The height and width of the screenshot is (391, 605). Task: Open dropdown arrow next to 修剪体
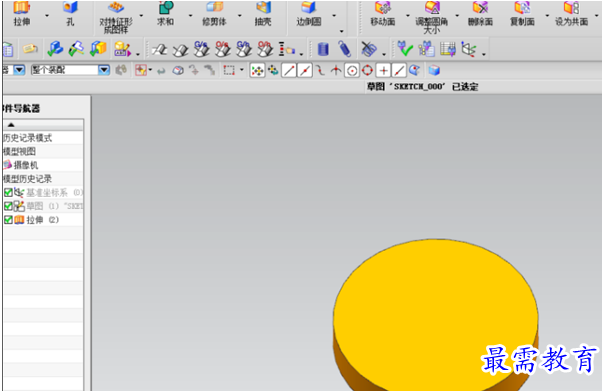pos(240,16)
